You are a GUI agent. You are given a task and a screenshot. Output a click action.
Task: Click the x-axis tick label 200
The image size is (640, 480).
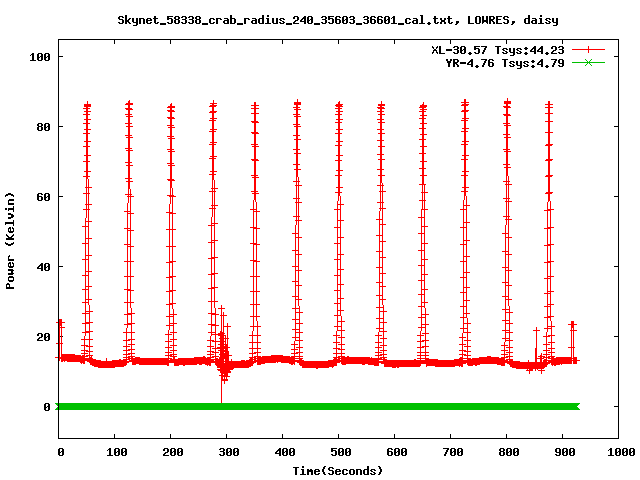click(x=173, y=452)
